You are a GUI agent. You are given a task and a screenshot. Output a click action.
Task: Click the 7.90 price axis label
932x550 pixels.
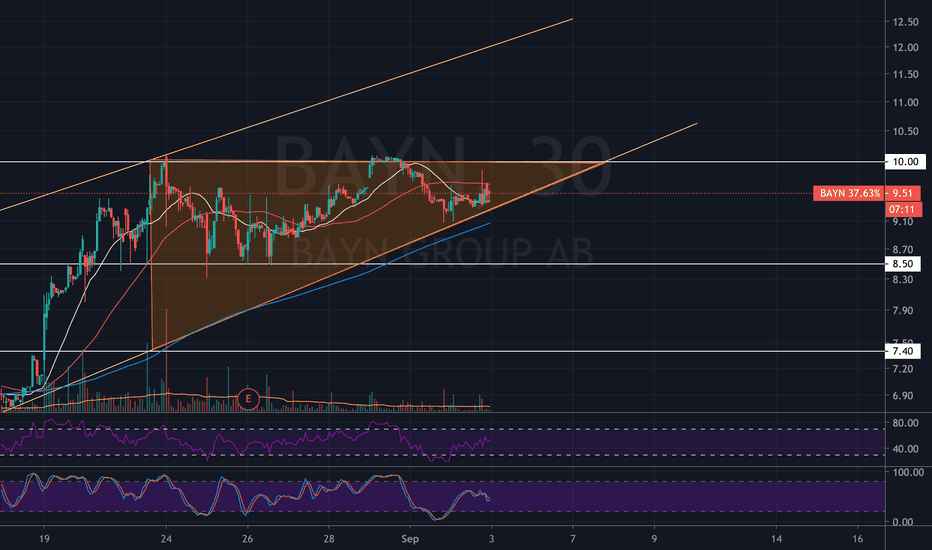tap(902, 310)
